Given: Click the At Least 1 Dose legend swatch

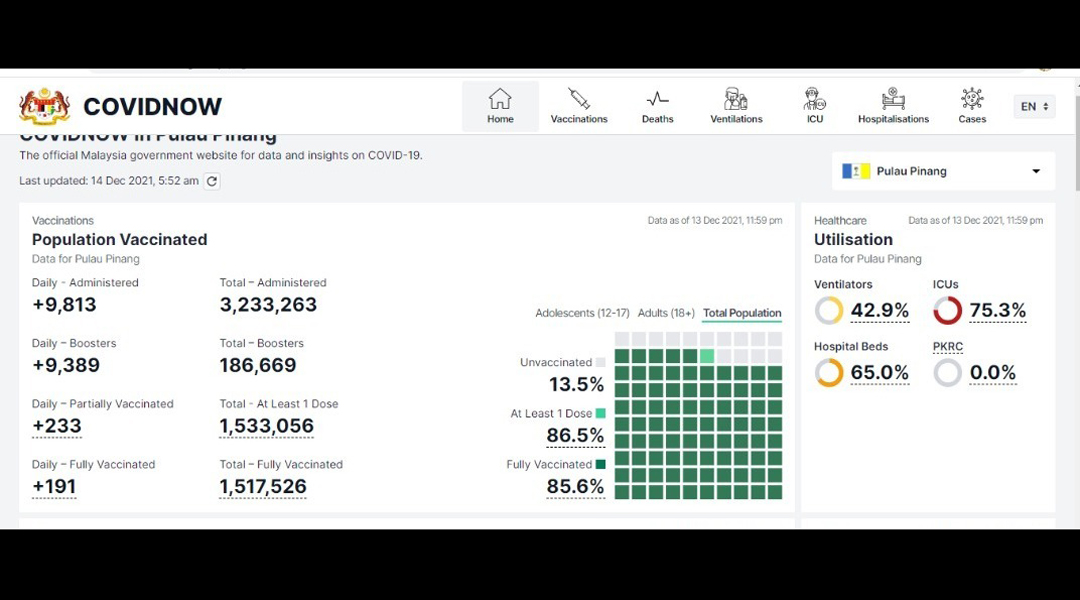Looking at the screenshot, I should [601, 413].
